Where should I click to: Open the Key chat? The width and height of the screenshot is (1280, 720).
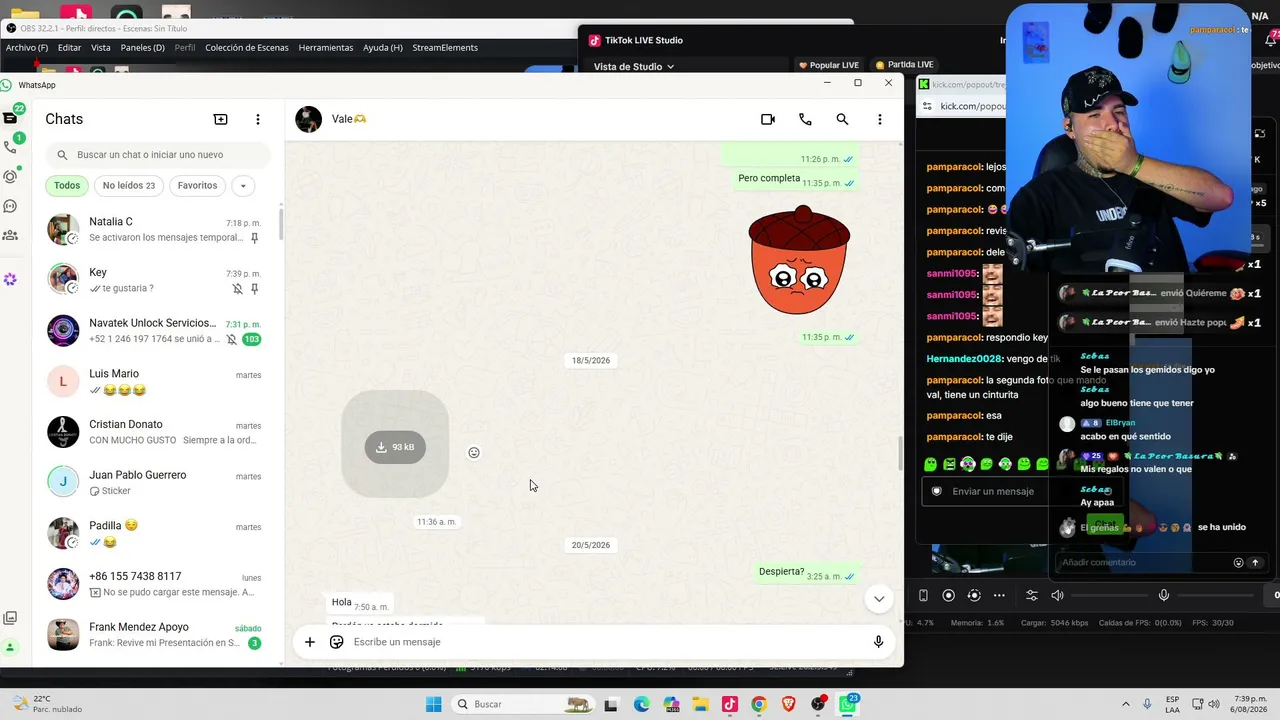click(x=157, y=280)
